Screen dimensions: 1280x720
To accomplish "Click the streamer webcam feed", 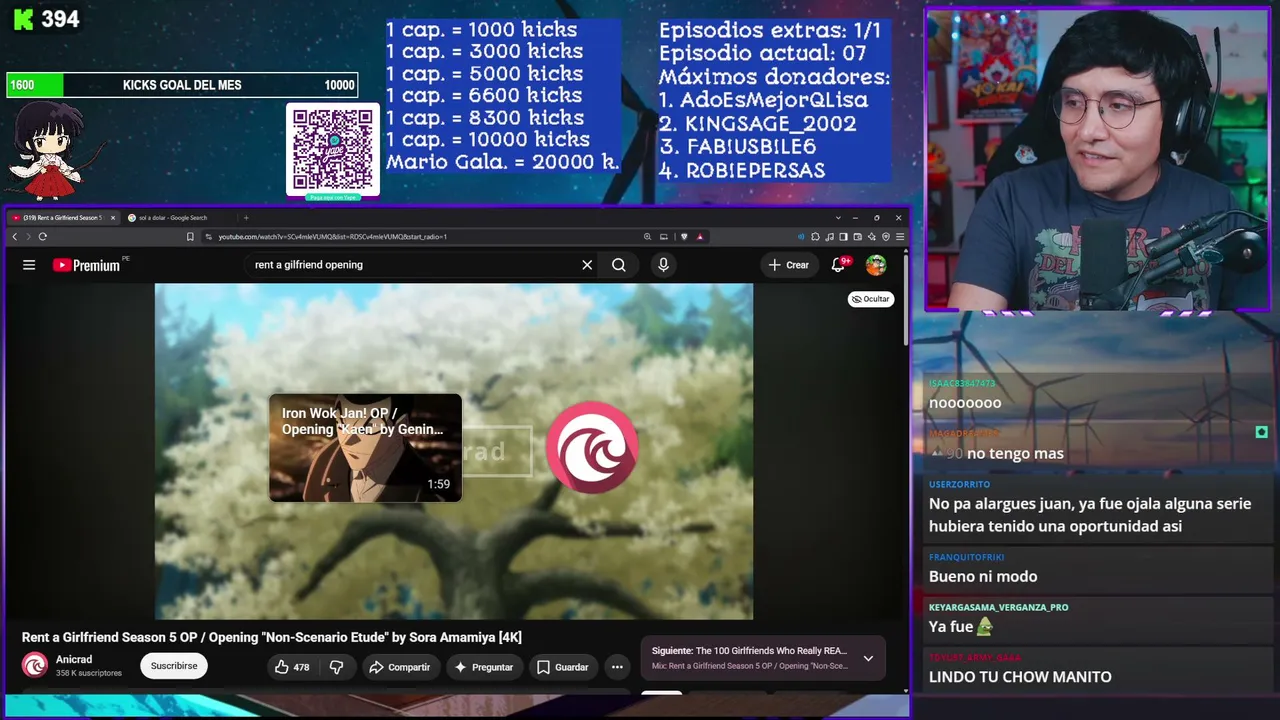I will pyautogui.click(x=1097, y=160).
